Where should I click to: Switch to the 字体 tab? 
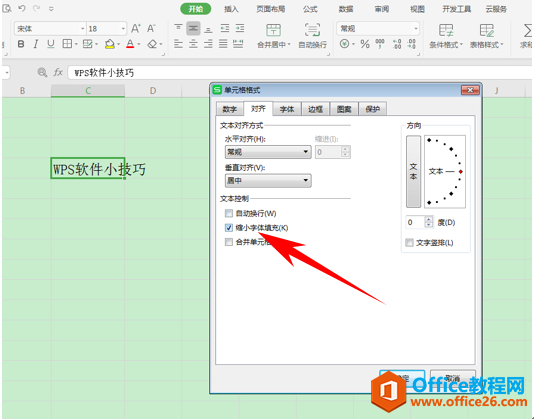pyautogui.click(x=287, y=109)
